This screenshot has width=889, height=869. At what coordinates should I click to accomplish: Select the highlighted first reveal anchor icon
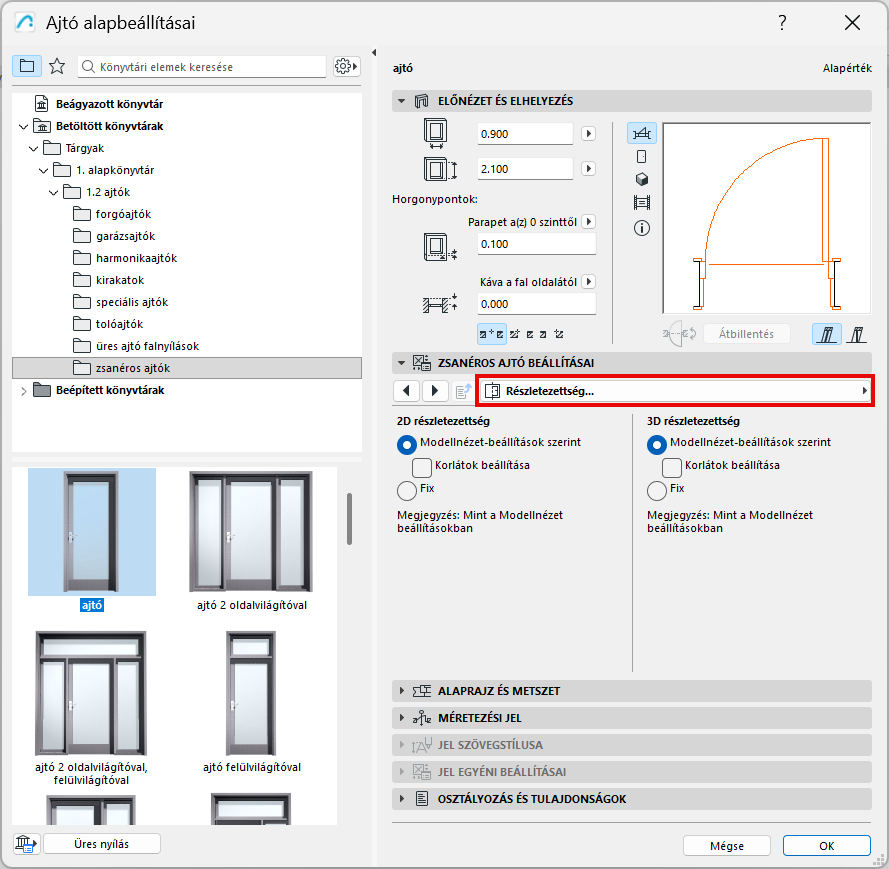tap(492, 334)
